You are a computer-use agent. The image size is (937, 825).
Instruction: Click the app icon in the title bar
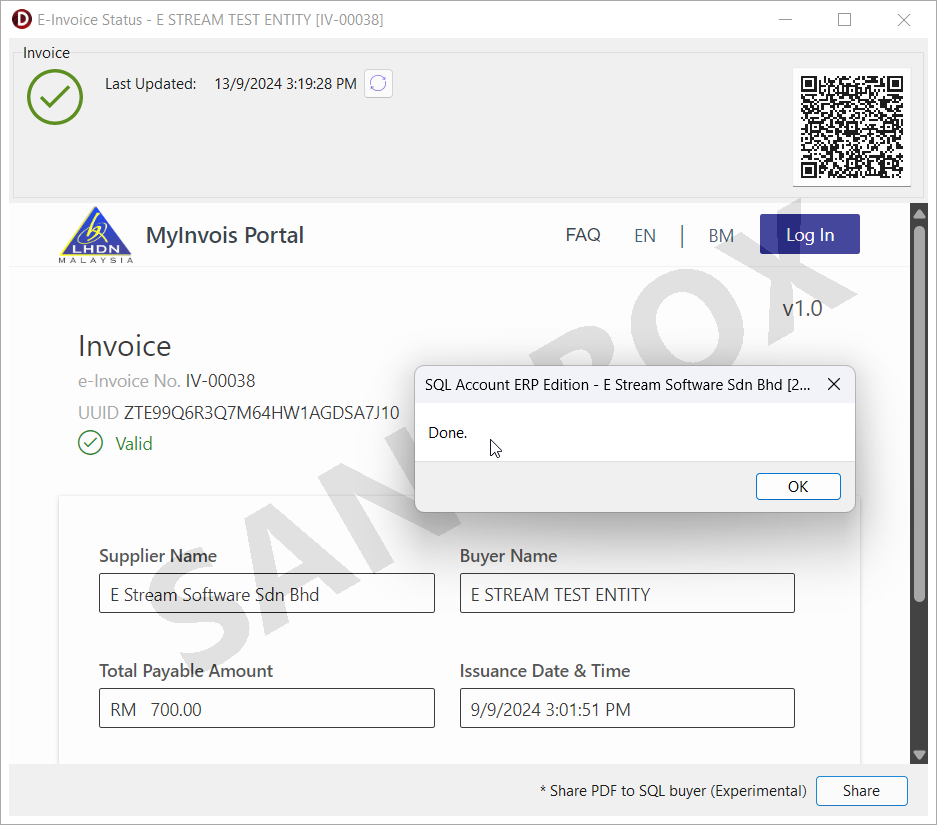(x=21, y=20)
